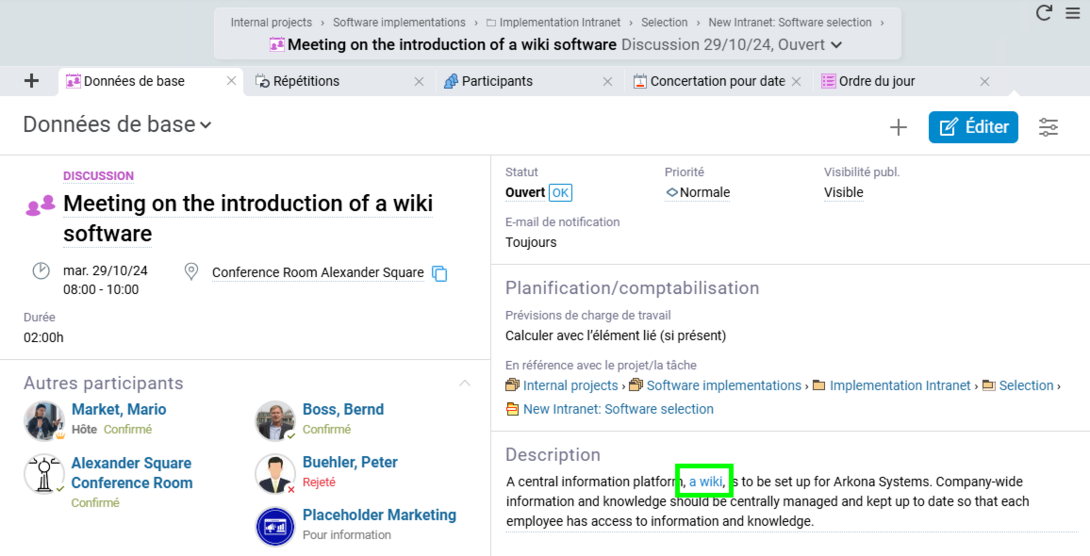Open Market, Mario participant profile
The image size is (1090, 556).
(x=119, y=409)
